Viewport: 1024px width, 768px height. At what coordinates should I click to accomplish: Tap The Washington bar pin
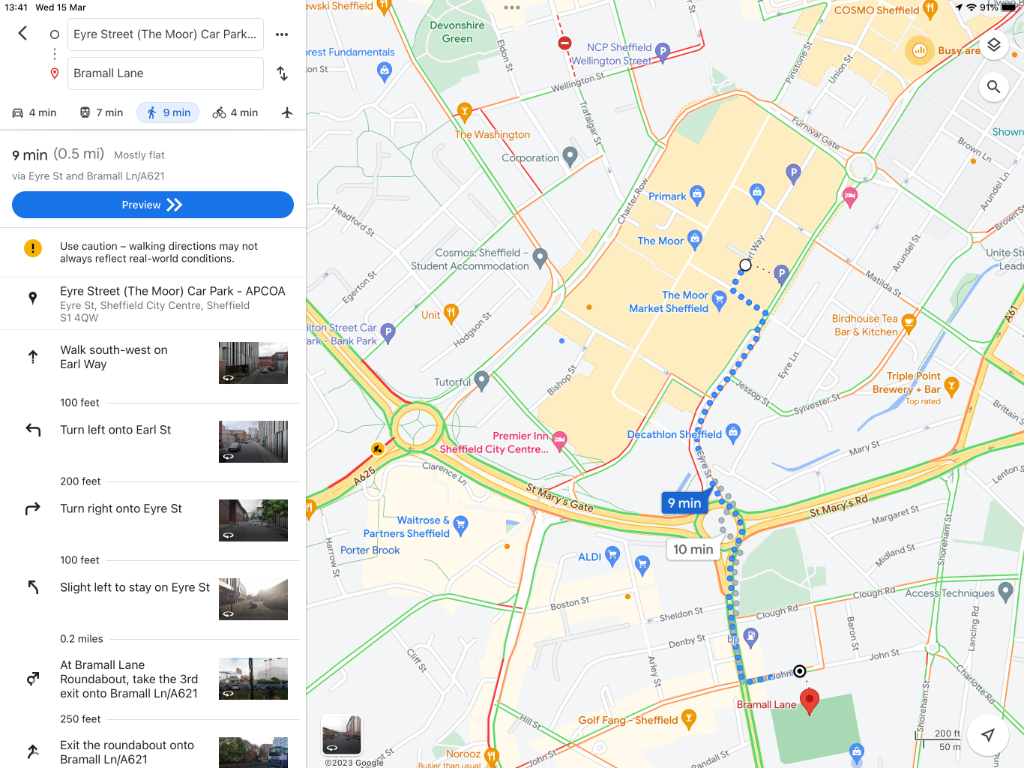point(464,112)
